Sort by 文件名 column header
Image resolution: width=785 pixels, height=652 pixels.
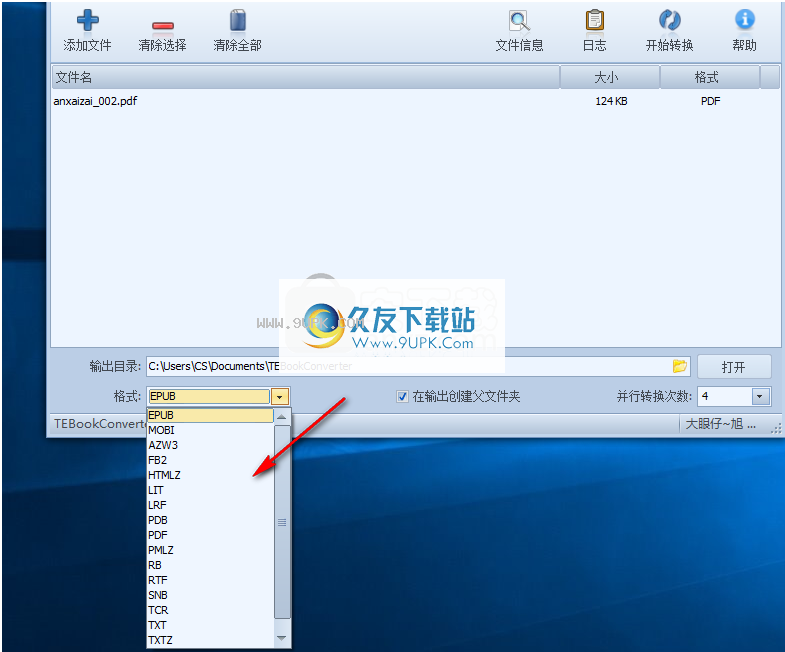305,77
